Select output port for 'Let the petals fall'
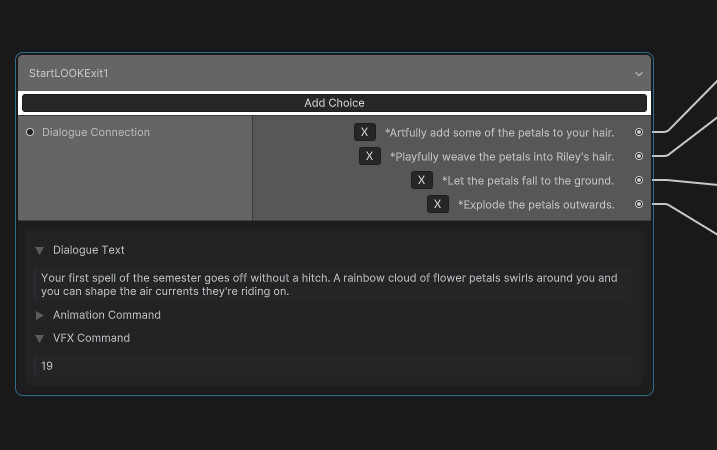The image size is (717, 450). coord(639,180)
